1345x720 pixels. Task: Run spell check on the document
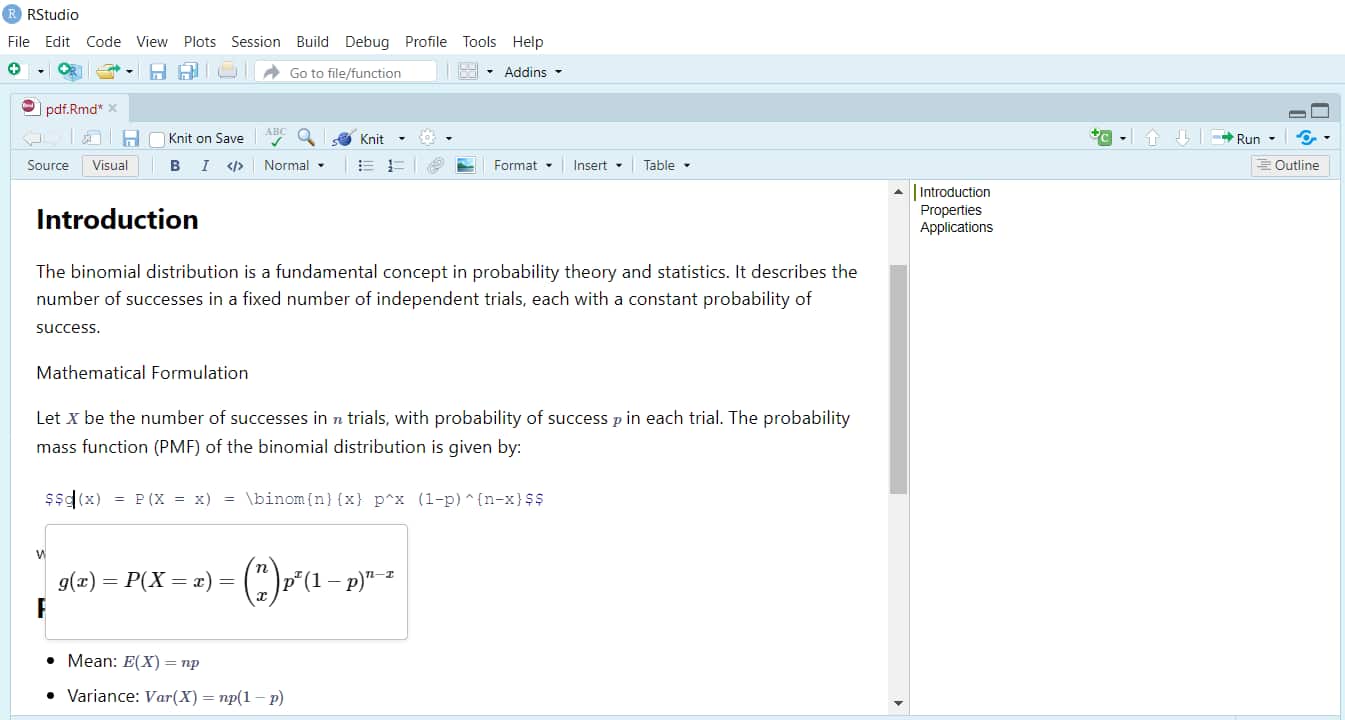coord(275,135)
